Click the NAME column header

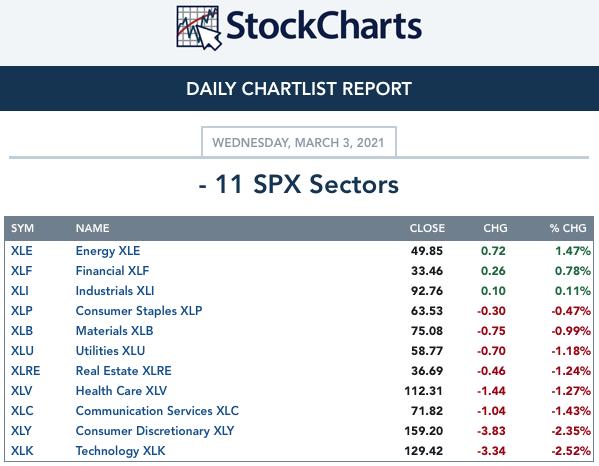pyautogui.click(x=92, y=228)
